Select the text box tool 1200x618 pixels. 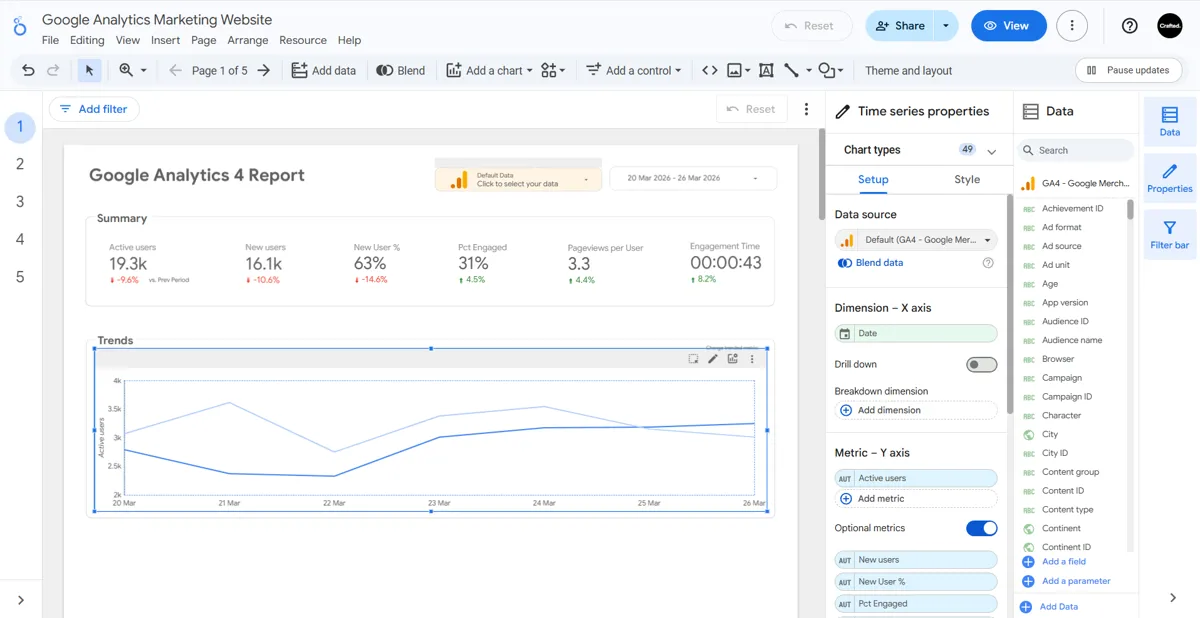pyautogui.click(x=766, y=70)
